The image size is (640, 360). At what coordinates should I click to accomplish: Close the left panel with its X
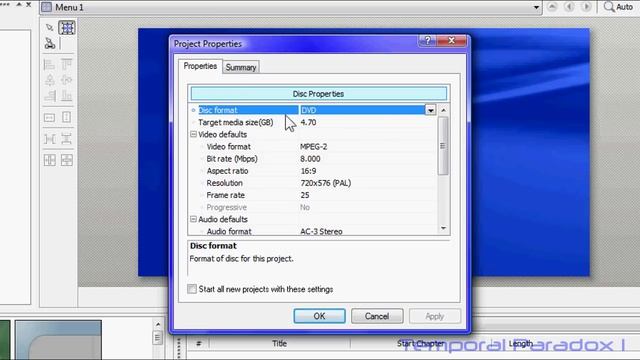[x=29, y=4]
